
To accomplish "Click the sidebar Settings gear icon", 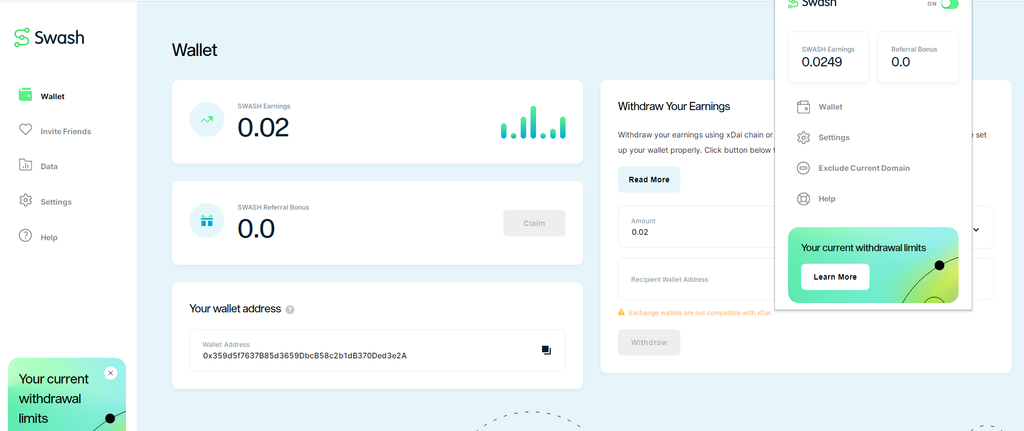I will tap(25, 200).
